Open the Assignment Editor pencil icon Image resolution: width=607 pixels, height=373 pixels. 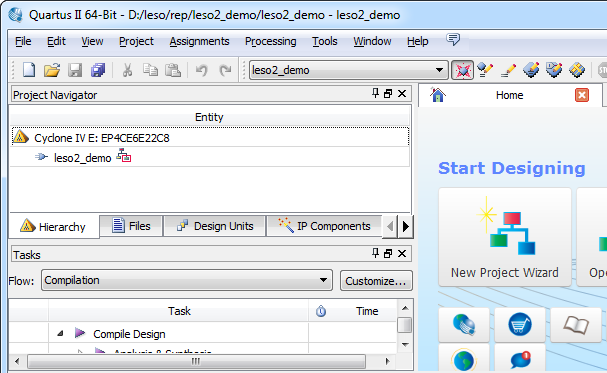point(508,70)
